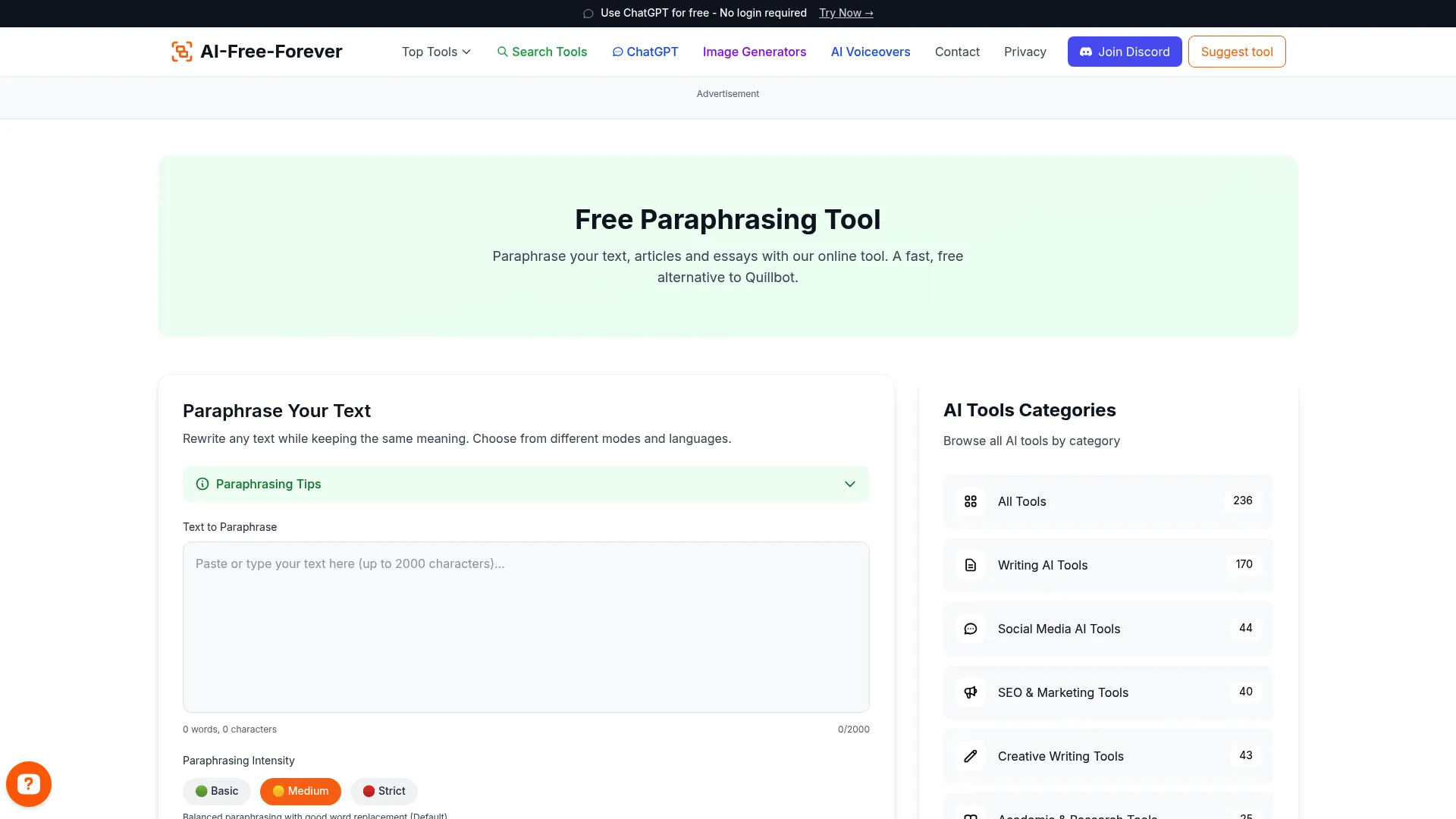Click the SEO & Marketing megaphone icon
This screenshot has height=819, width=1456.
970,692
